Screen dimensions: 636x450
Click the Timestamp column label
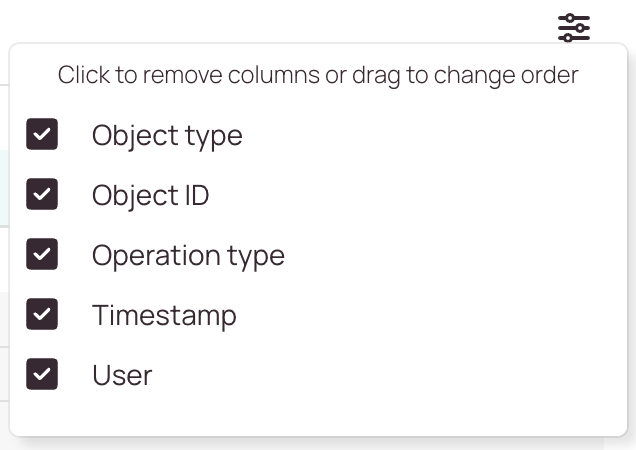[x=164, y=316]
